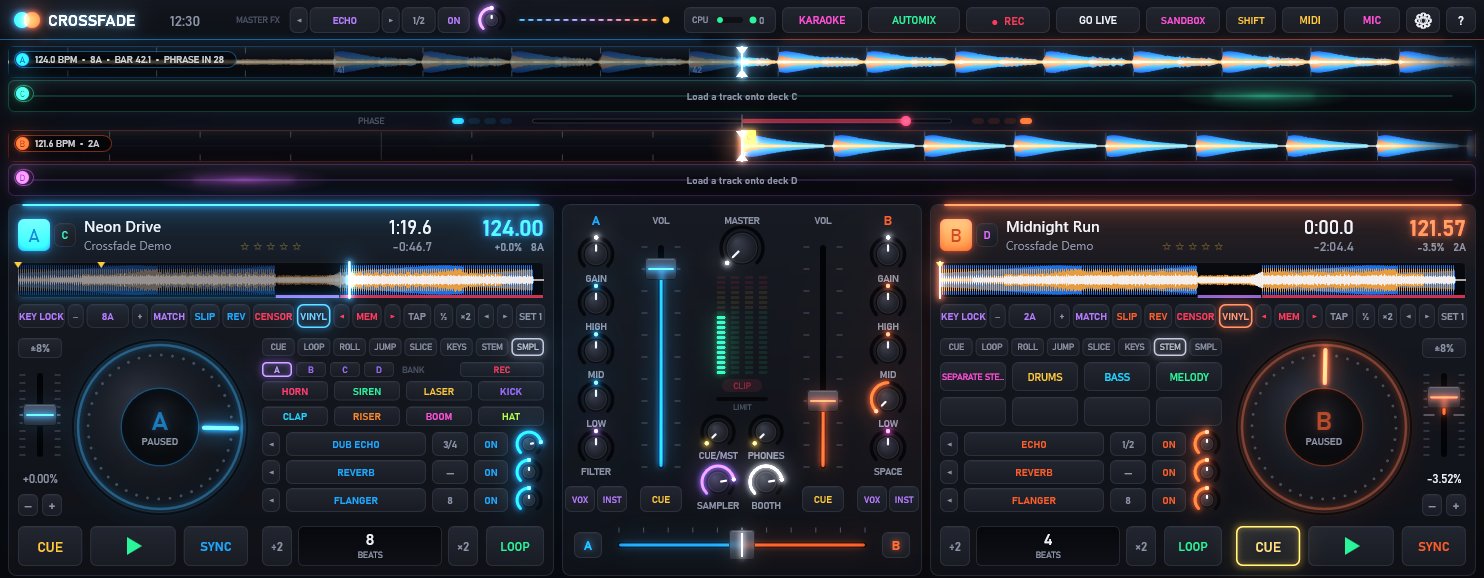This screenshot has width=1484, height=578.
Task: Switch deck A pads to LOOP mode
Action: [x=314, y=347]
